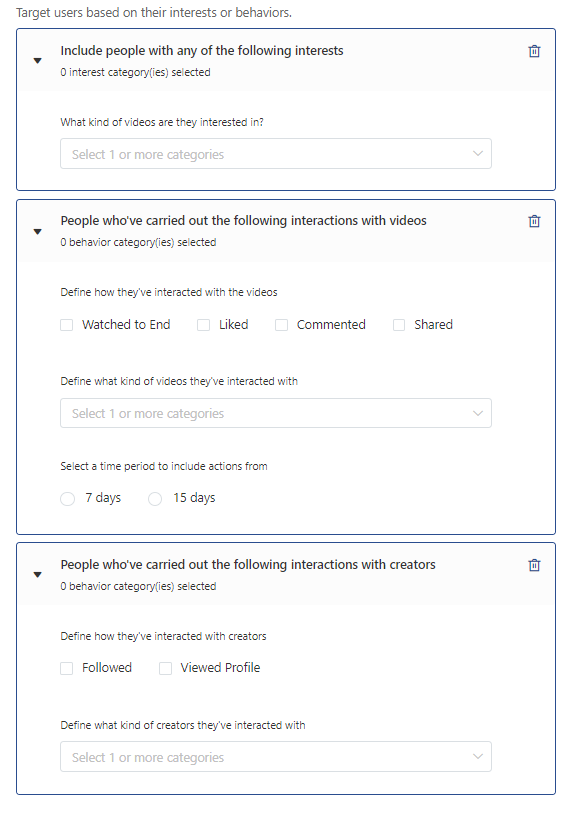Image resolution: width=582 pixels, height=818 pixels.
Task: Check the Followed checkbox
Action: [67, 668]
